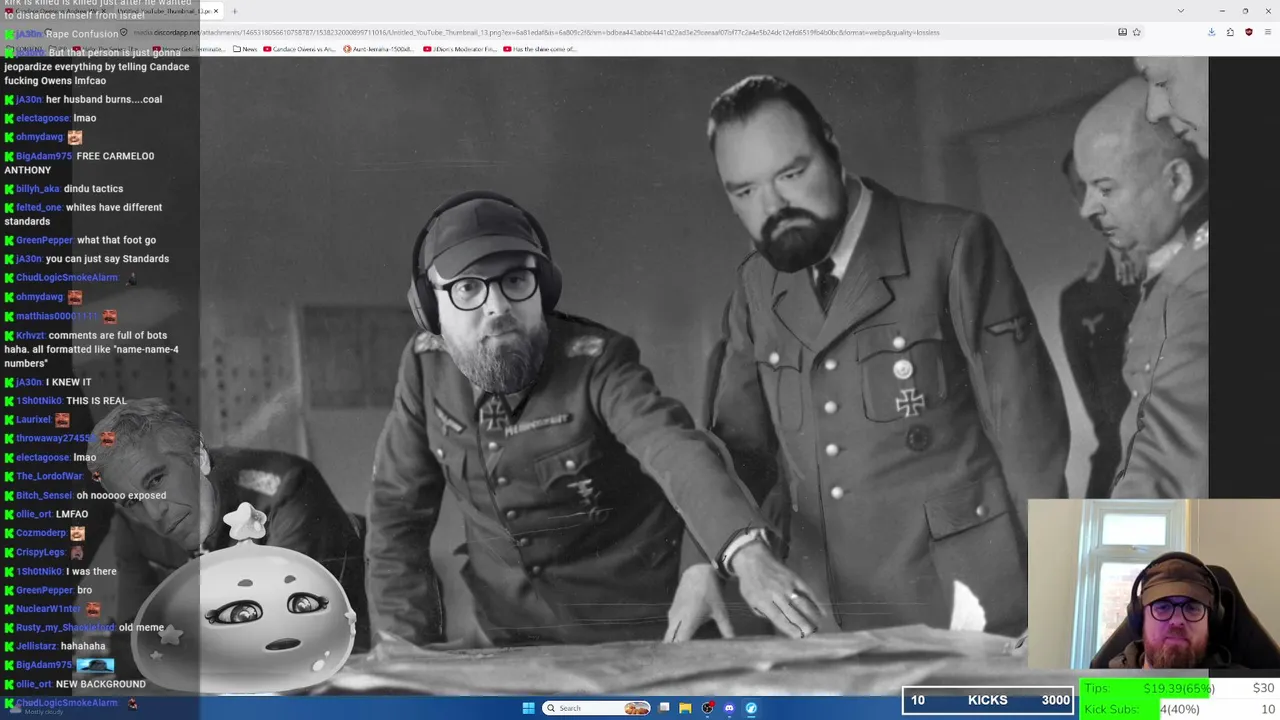
Task: Open the JiDion's Moderator Fin... bookmark
Action: (x=459, y=49)
